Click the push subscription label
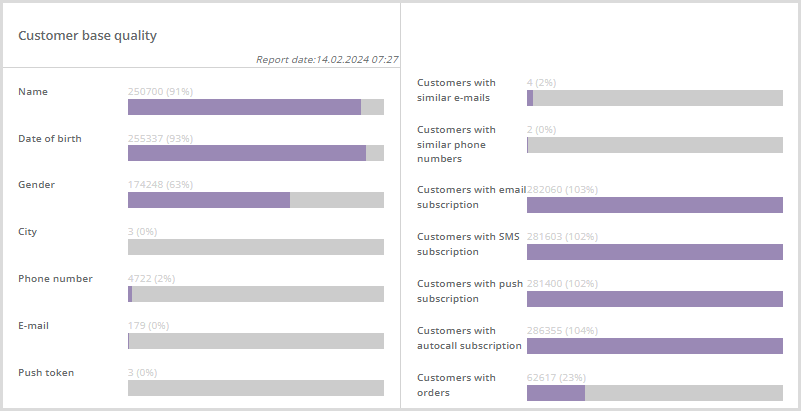801x411 pixels. coord(462,291)
